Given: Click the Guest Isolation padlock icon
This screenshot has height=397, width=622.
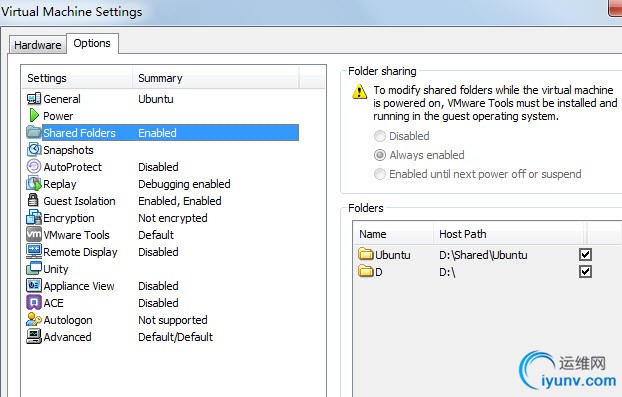Looking at the screenshot, I should tap(33, 200).
